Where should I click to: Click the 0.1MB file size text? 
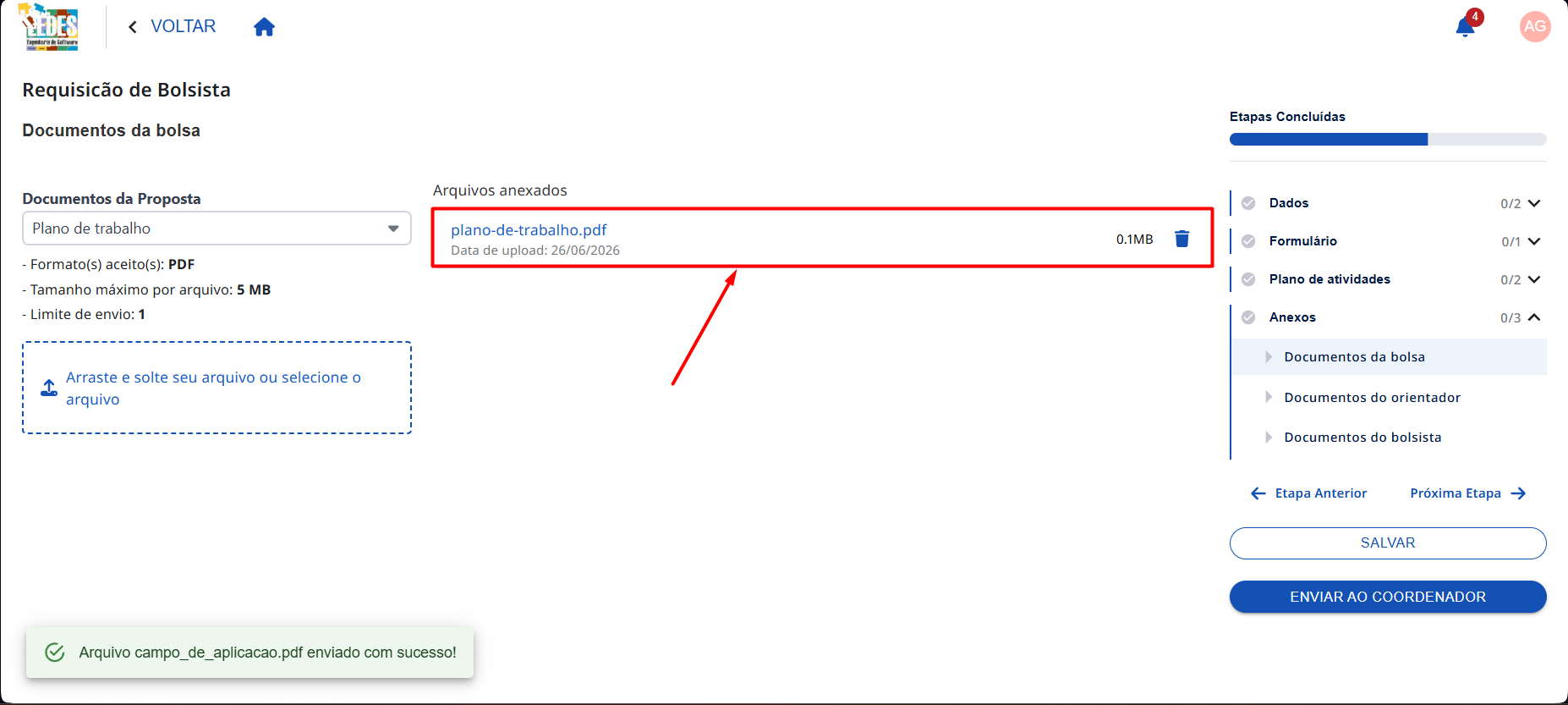point(1134,240)
